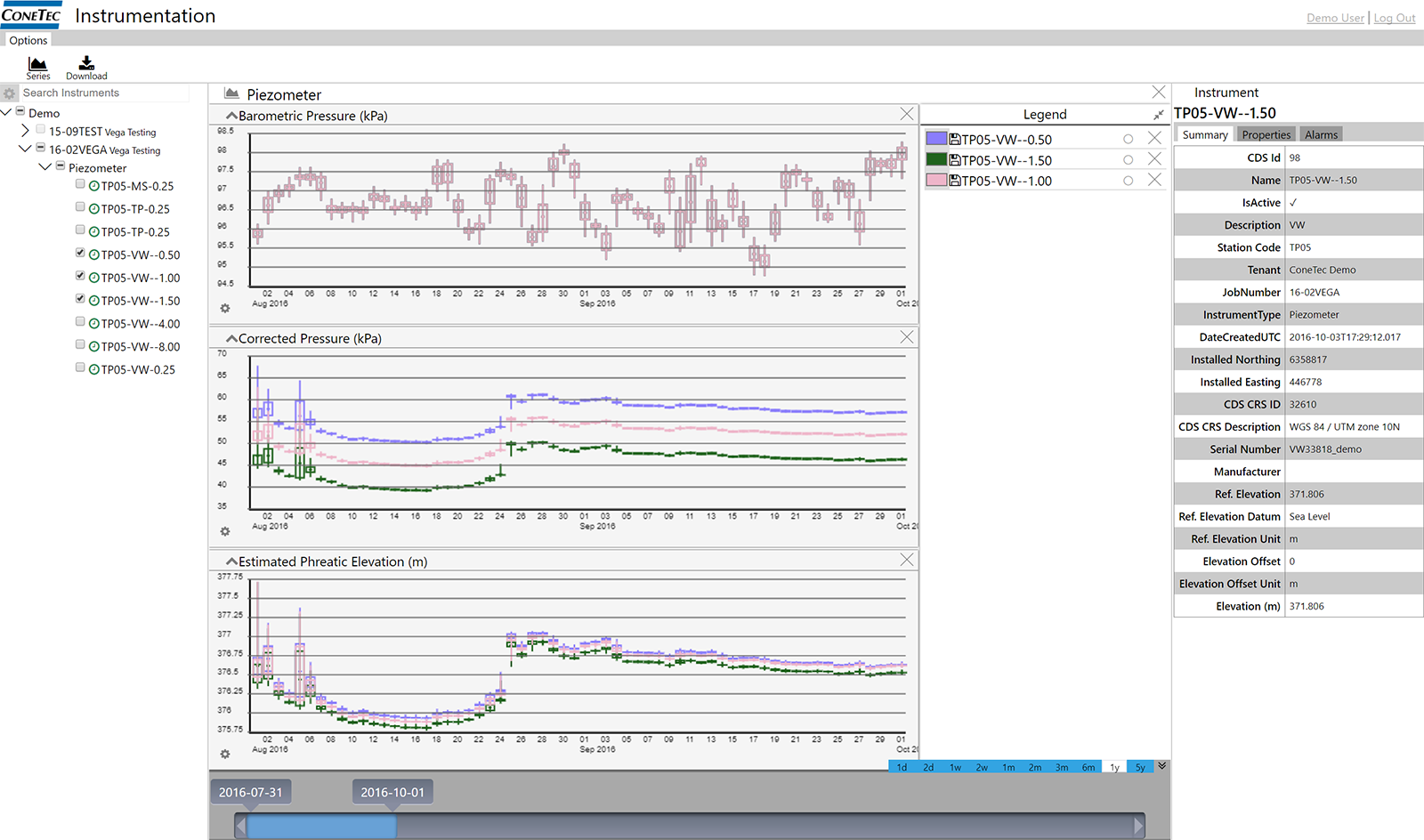This screenshot has height=840, width=1424.
Task: Click the purple TP05-VW--0.50 color swatch
Action: (936, 139)
